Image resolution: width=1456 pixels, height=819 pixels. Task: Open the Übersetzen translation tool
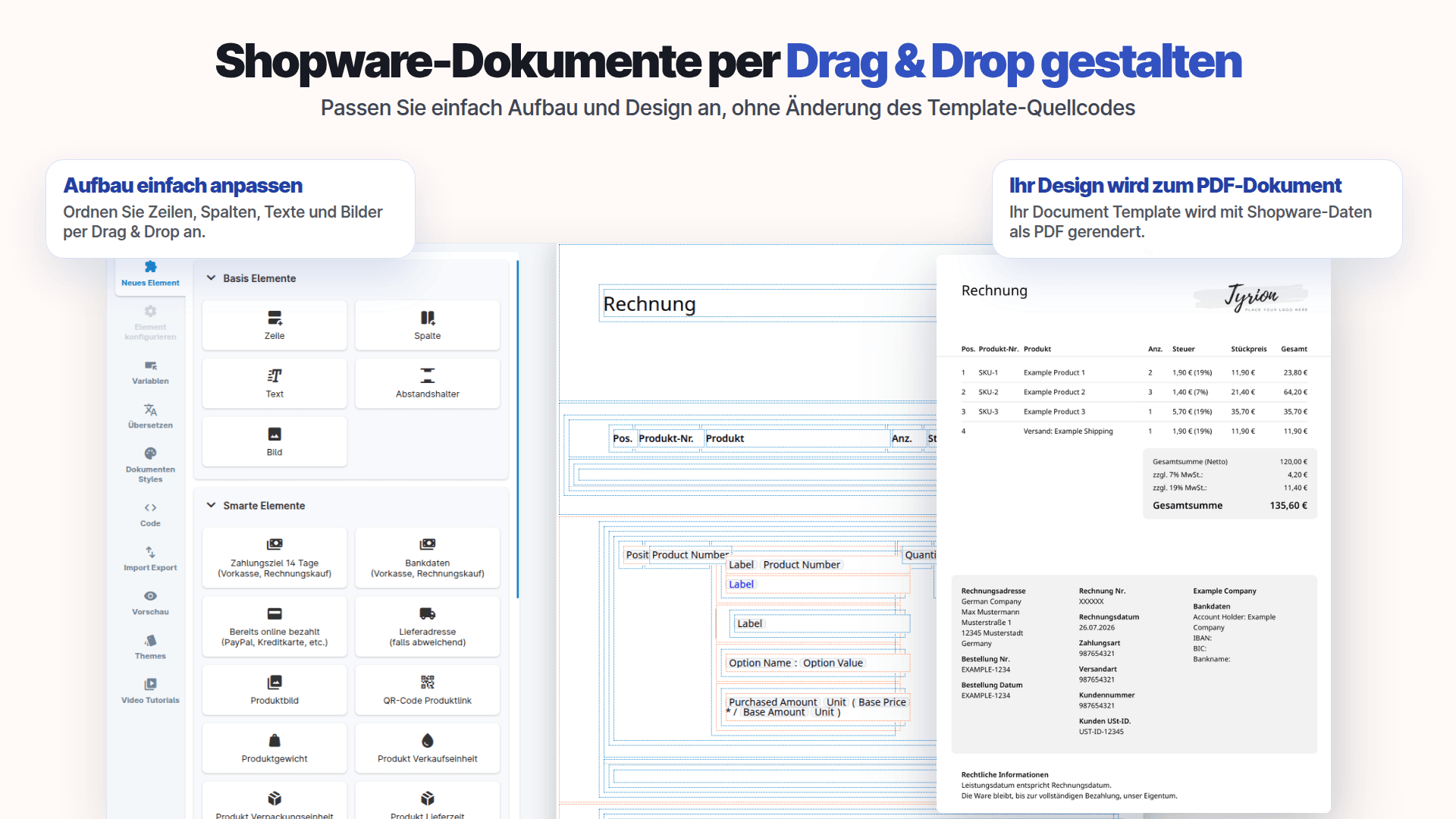[150, 416]
